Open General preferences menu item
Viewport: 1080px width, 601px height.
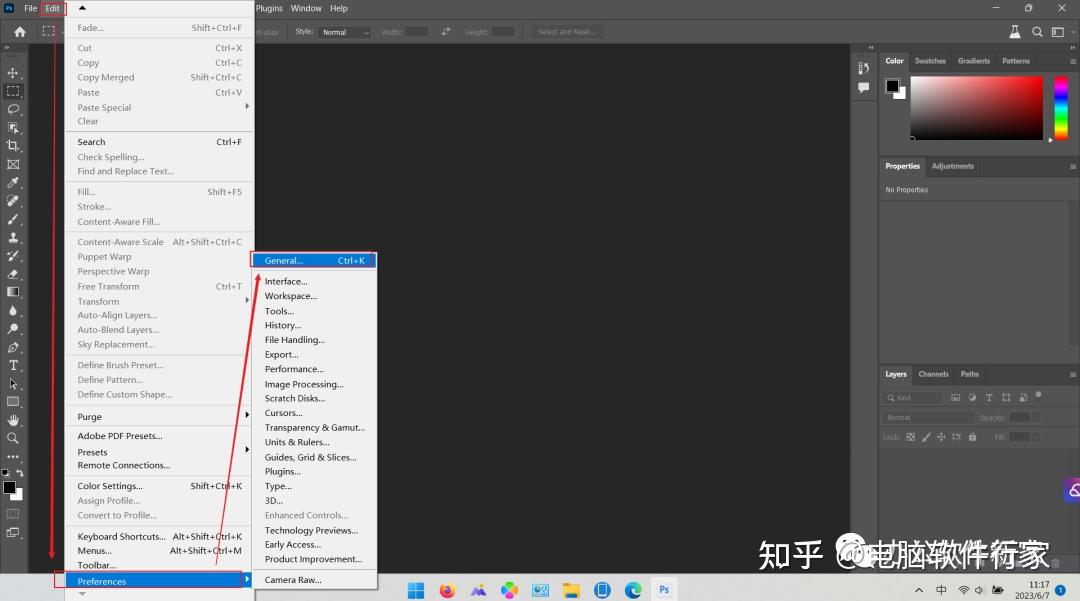[314, 260]
